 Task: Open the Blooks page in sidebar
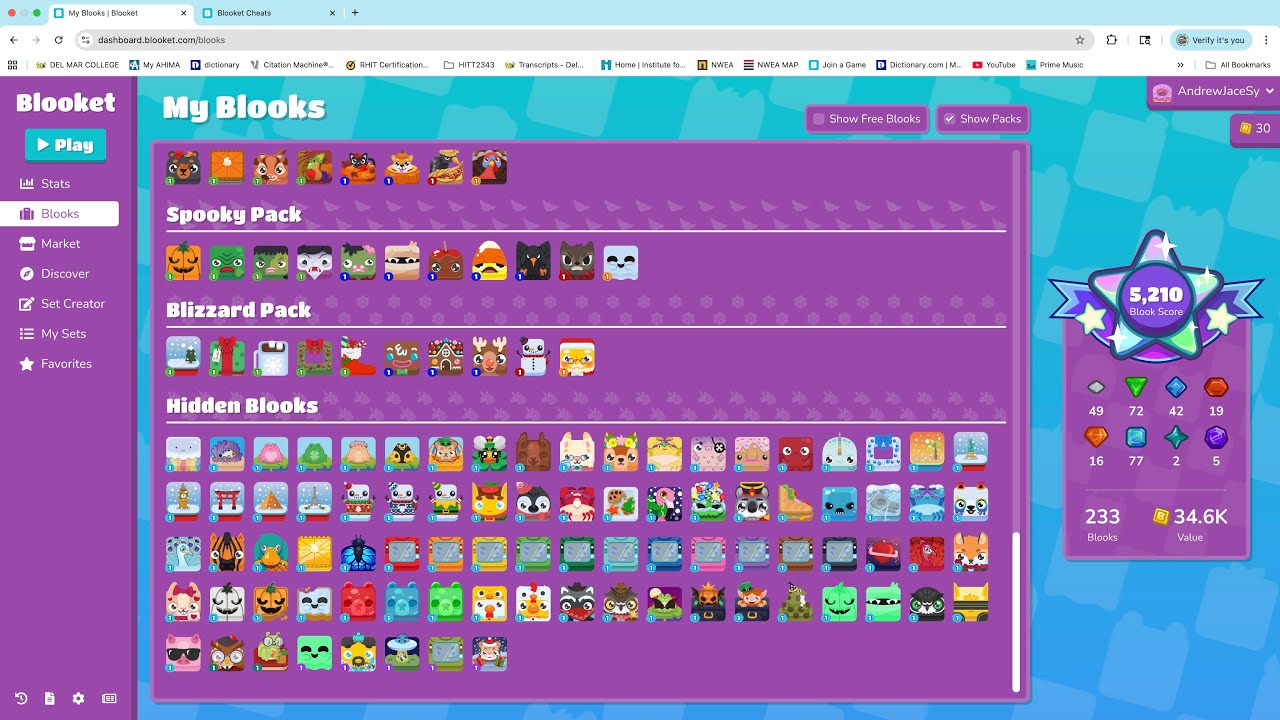59,214
